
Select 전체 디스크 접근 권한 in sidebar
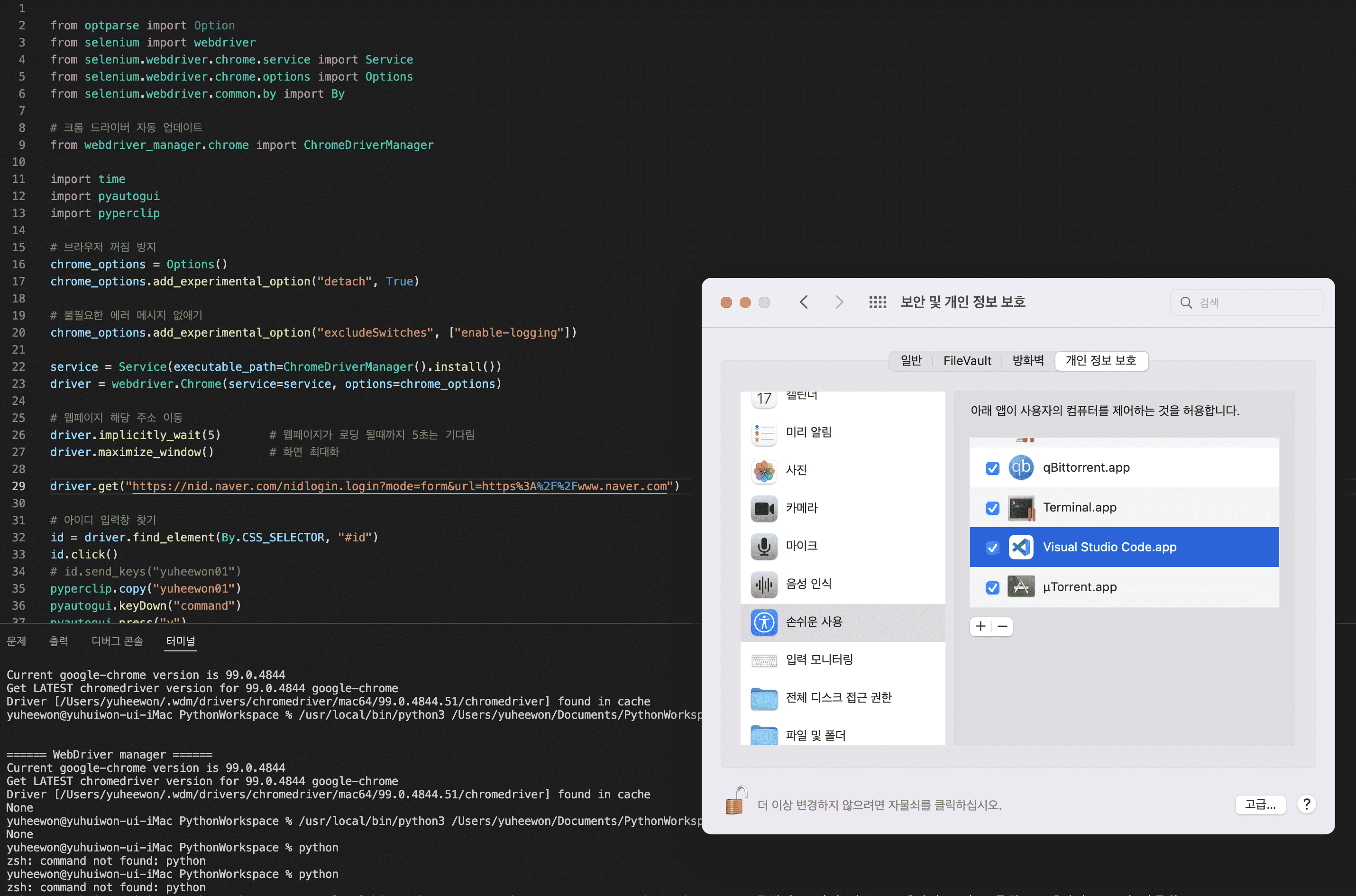tap(838, 697)
